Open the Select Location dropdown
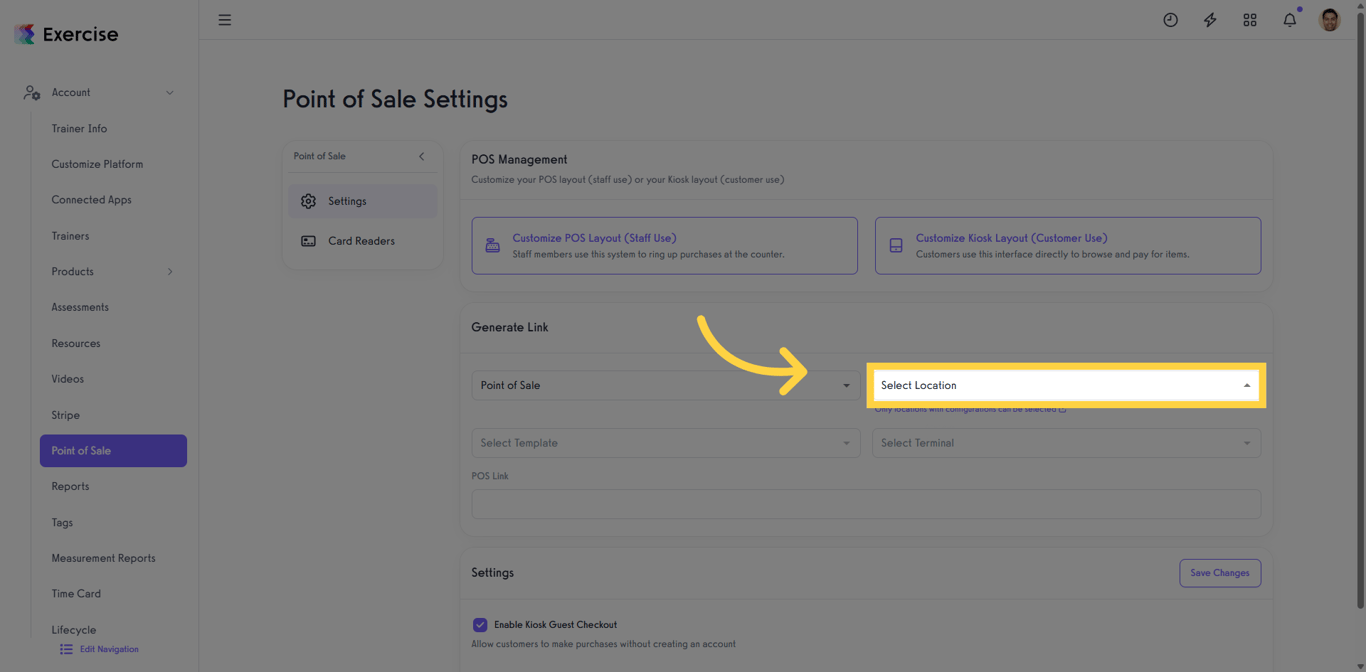 [x=1066, y=385]
